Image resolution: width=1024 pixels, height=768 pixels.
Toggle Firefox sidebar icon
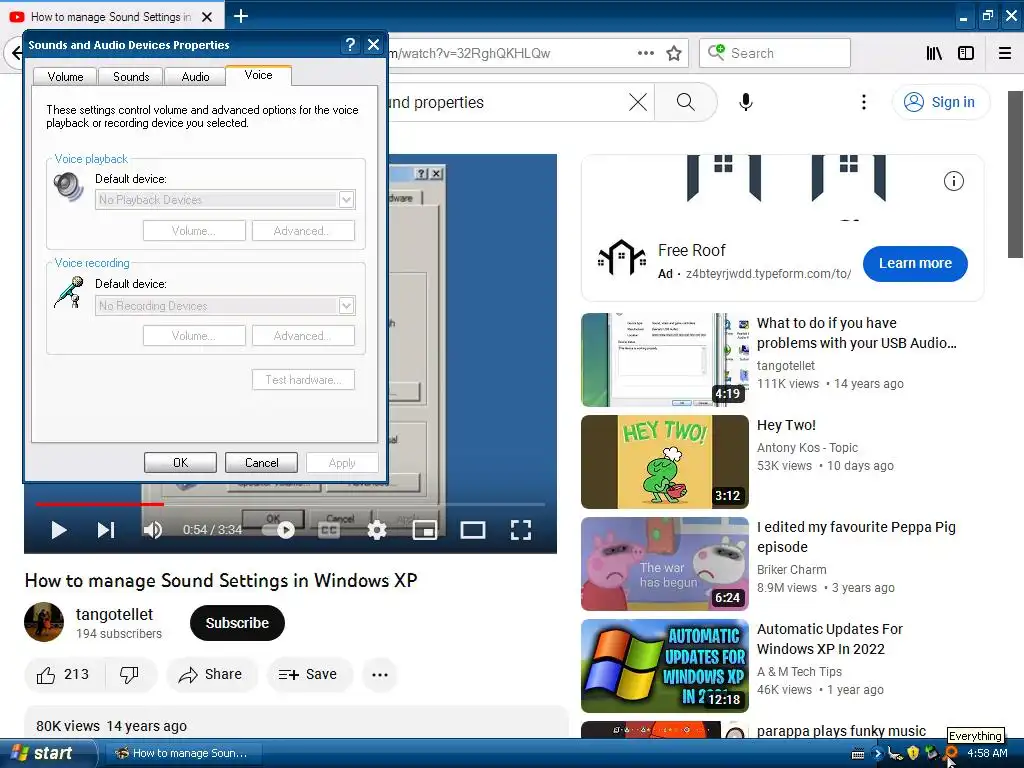click(x=966, y=54)
